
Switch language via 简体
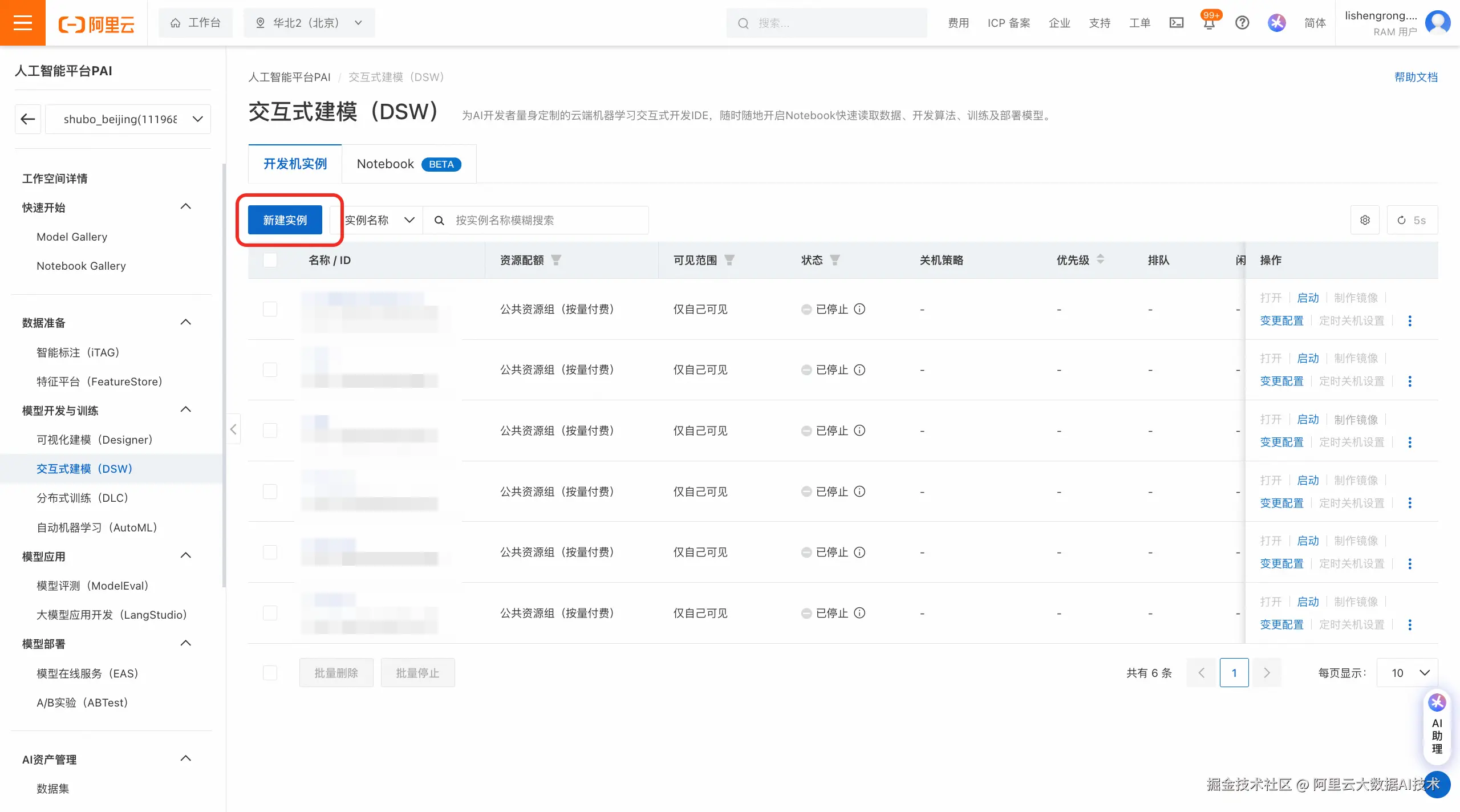(1315, 23)
